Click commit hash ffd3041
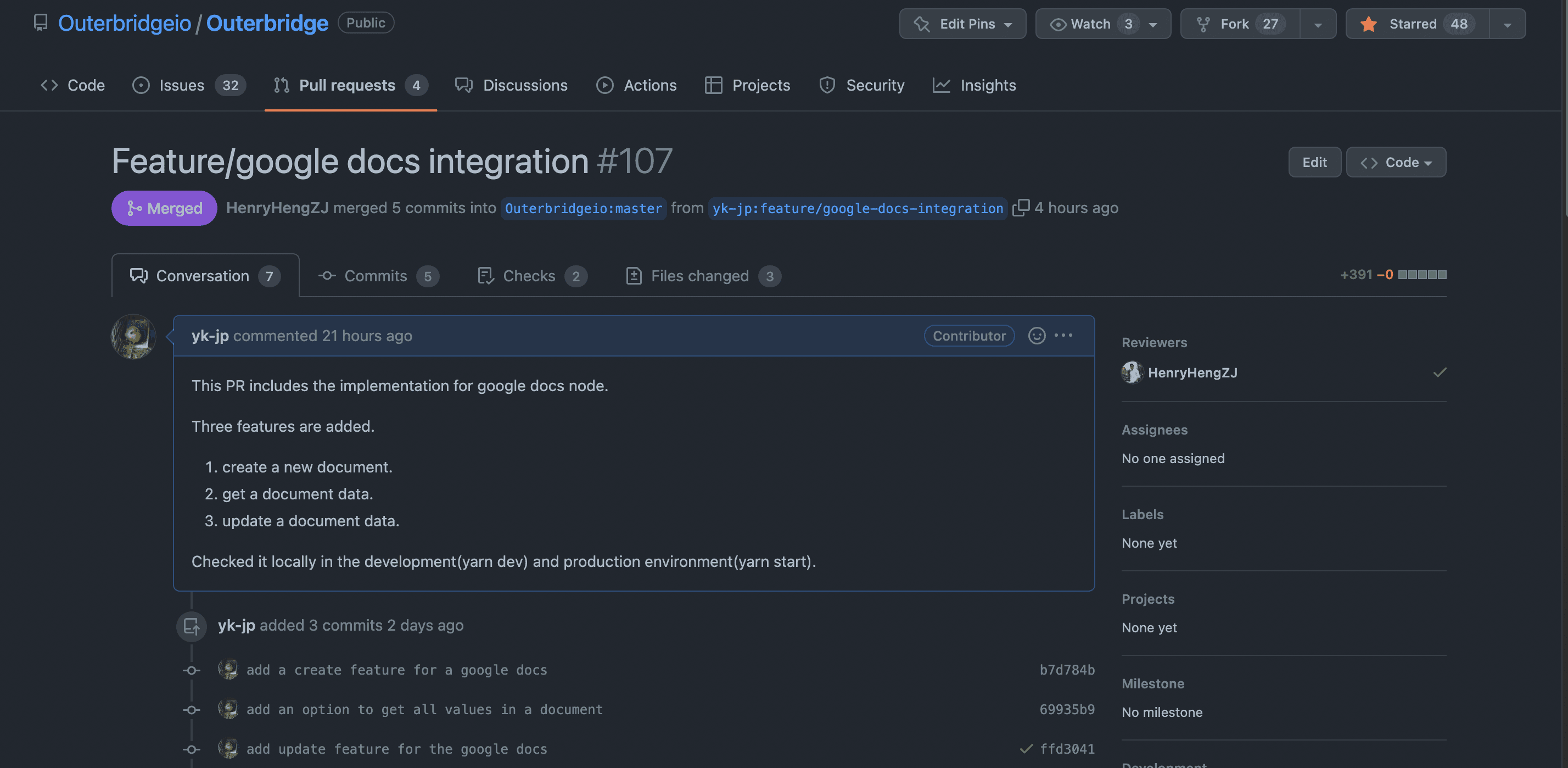This screenshot has height=768, width=1568. point(1066,749)
